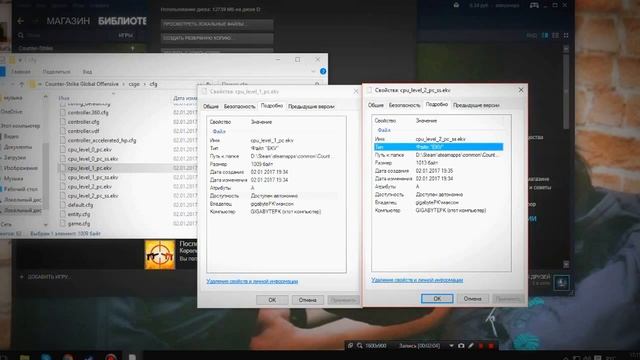Click remove properties link in cpu_level_2_pc_ss dialog

point(417,280)
